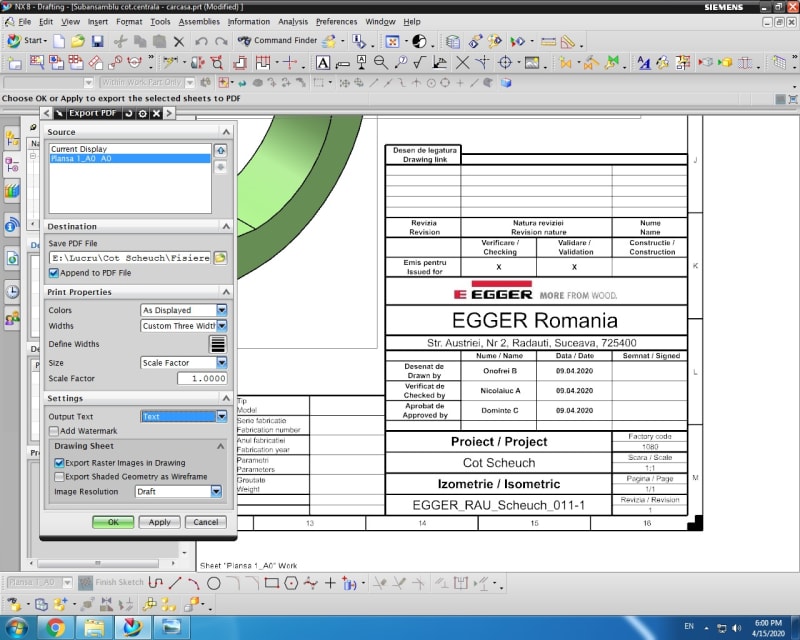
Task: Click the Reset icon in the Export PDF title bar
Action: point(129,113)
